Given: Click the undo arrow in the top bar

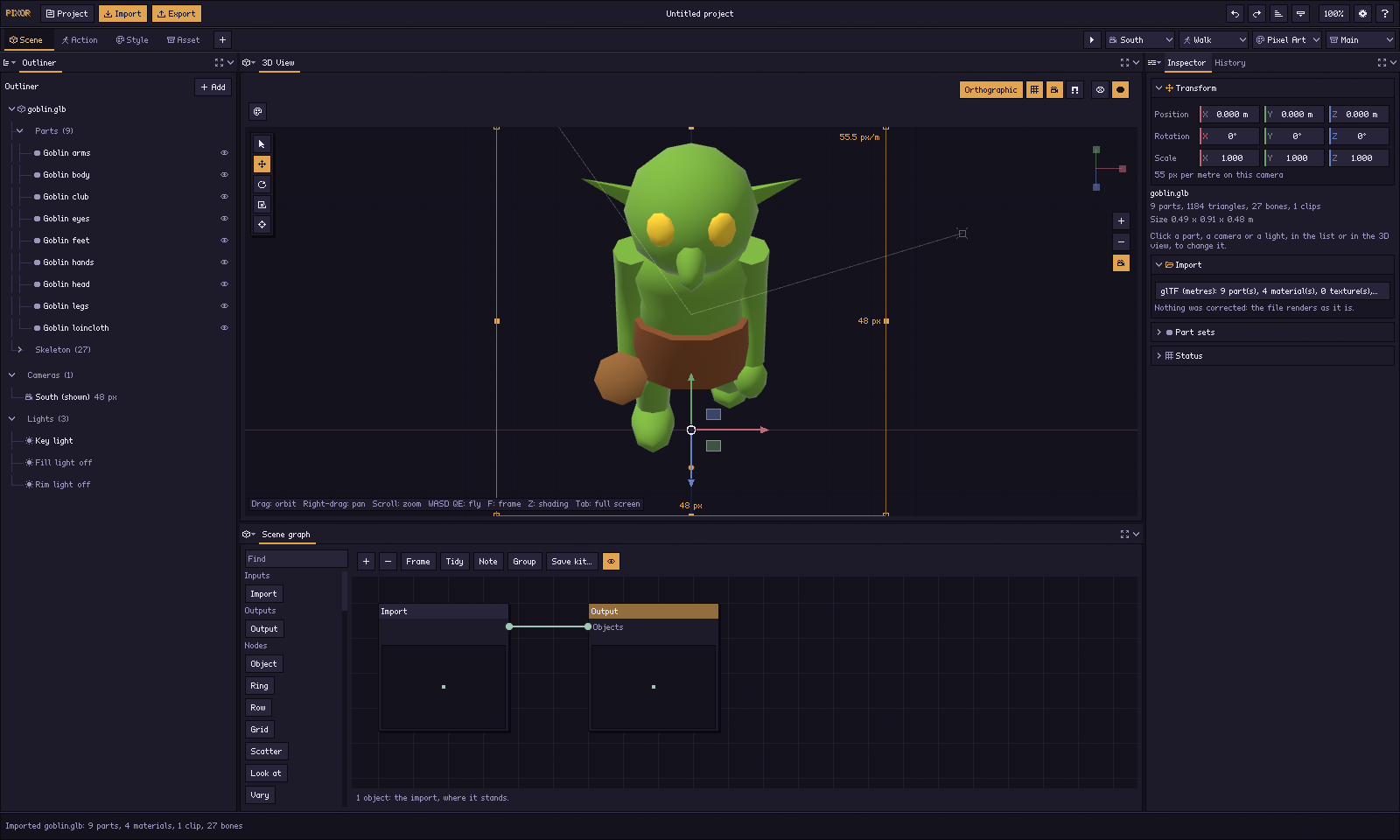Looking at the screenshot, I should (x=1235, y=14).
